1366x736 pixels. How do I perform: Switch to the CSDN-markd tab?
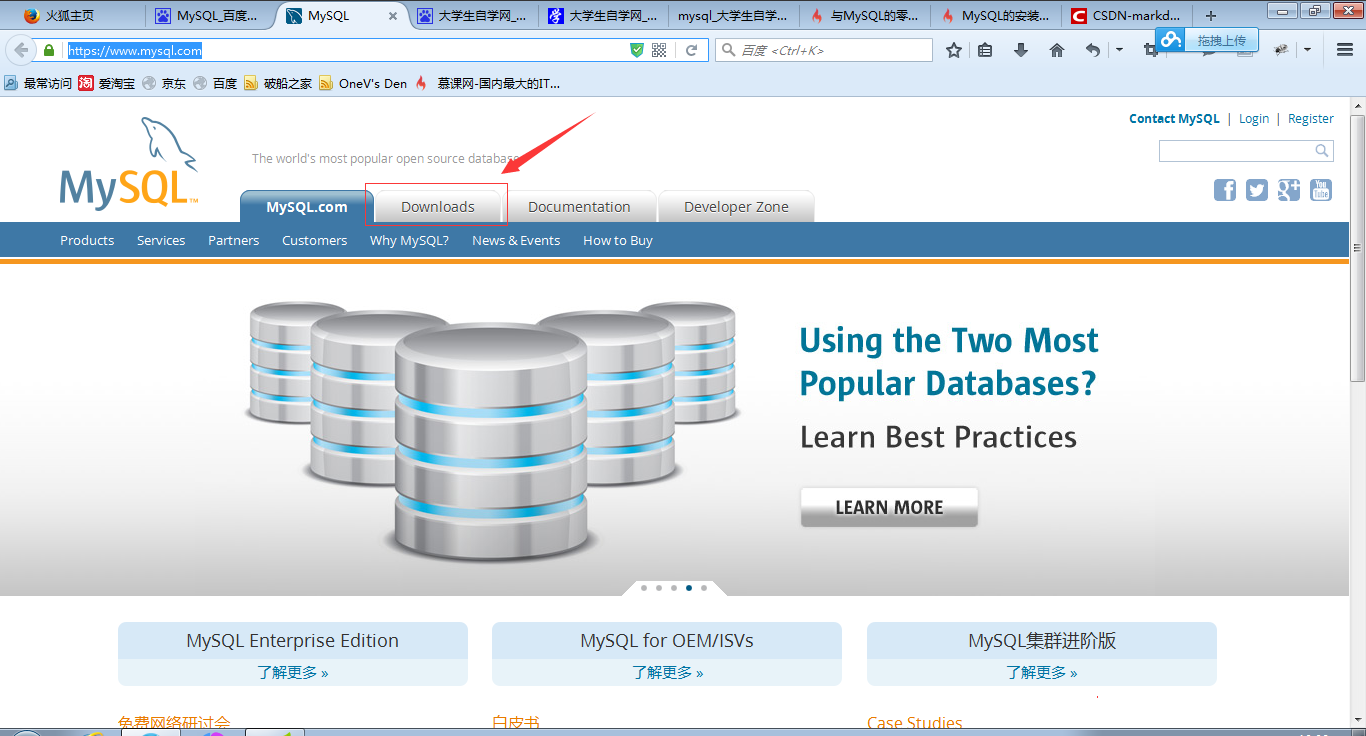click(1127, 16)
